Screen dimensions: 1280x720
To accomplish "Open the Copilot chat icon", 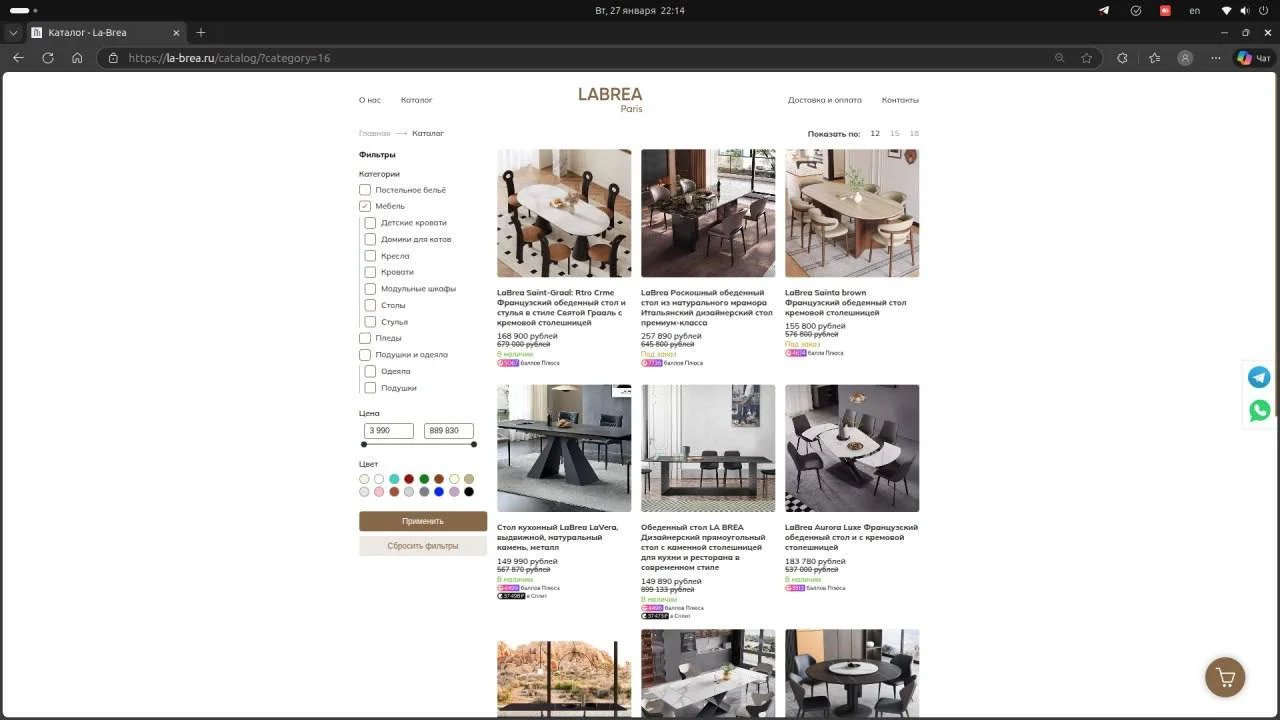I will pos(1254,58).
